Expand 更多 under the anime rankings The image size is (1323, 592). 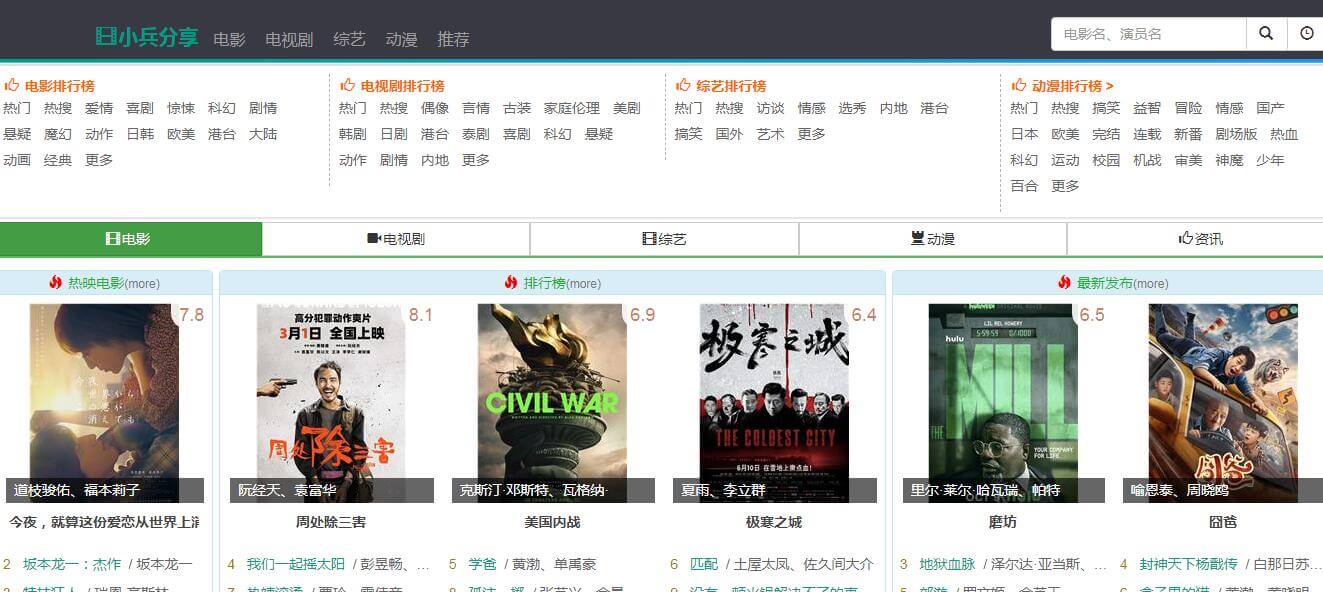tap(1065, 186)
